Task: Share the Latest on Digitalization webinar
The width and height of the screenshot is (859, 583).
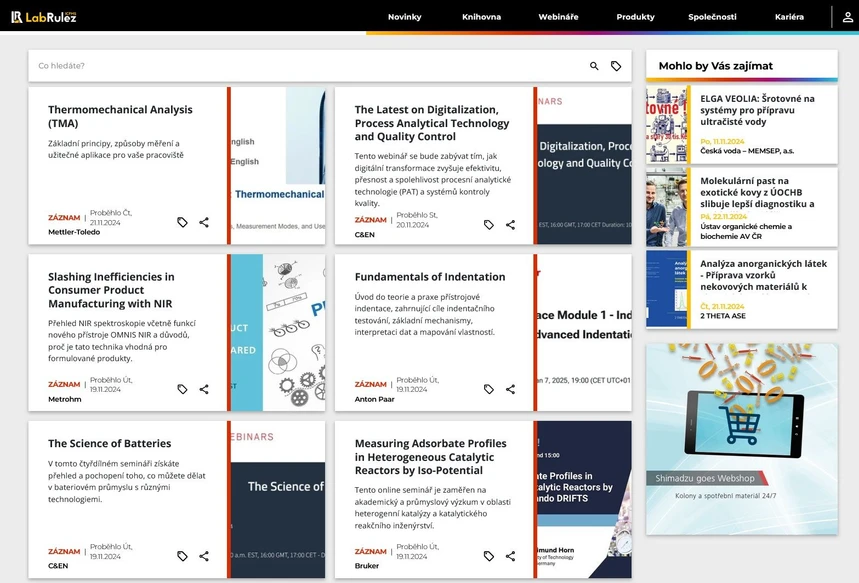Action: coord(510,225)
